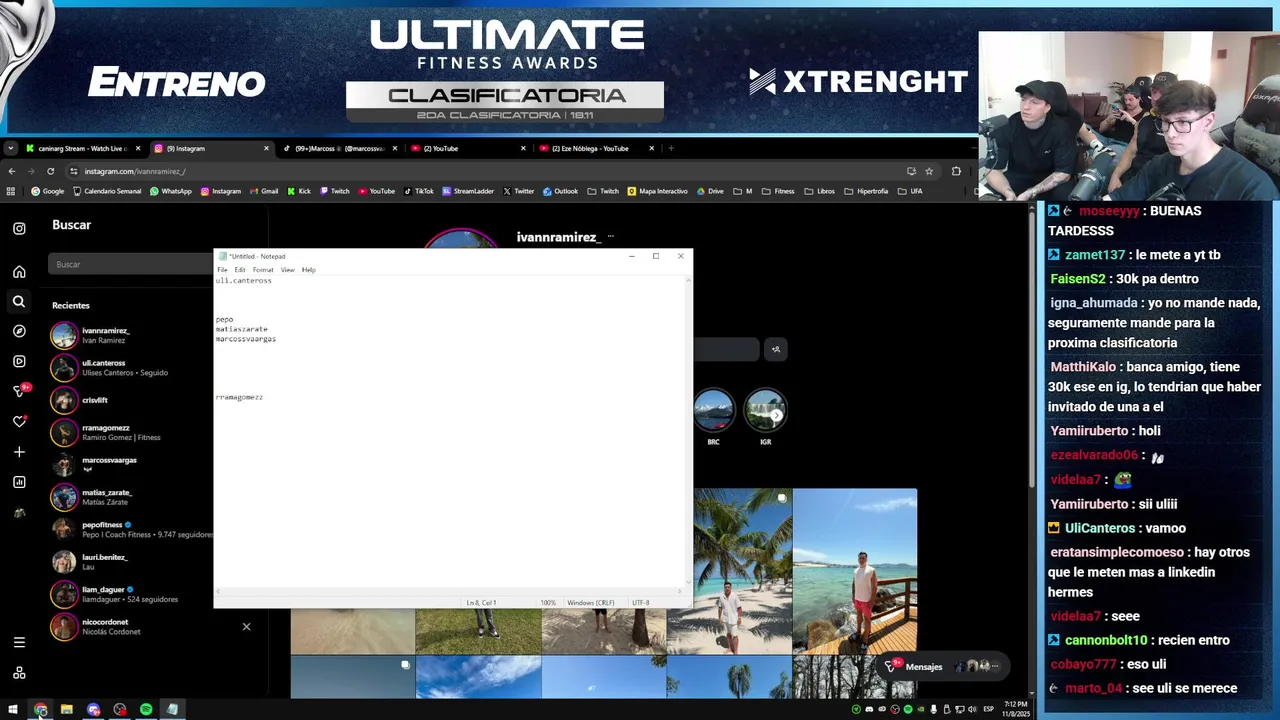Open crisvlift recent search result

(x=132, y=400)
